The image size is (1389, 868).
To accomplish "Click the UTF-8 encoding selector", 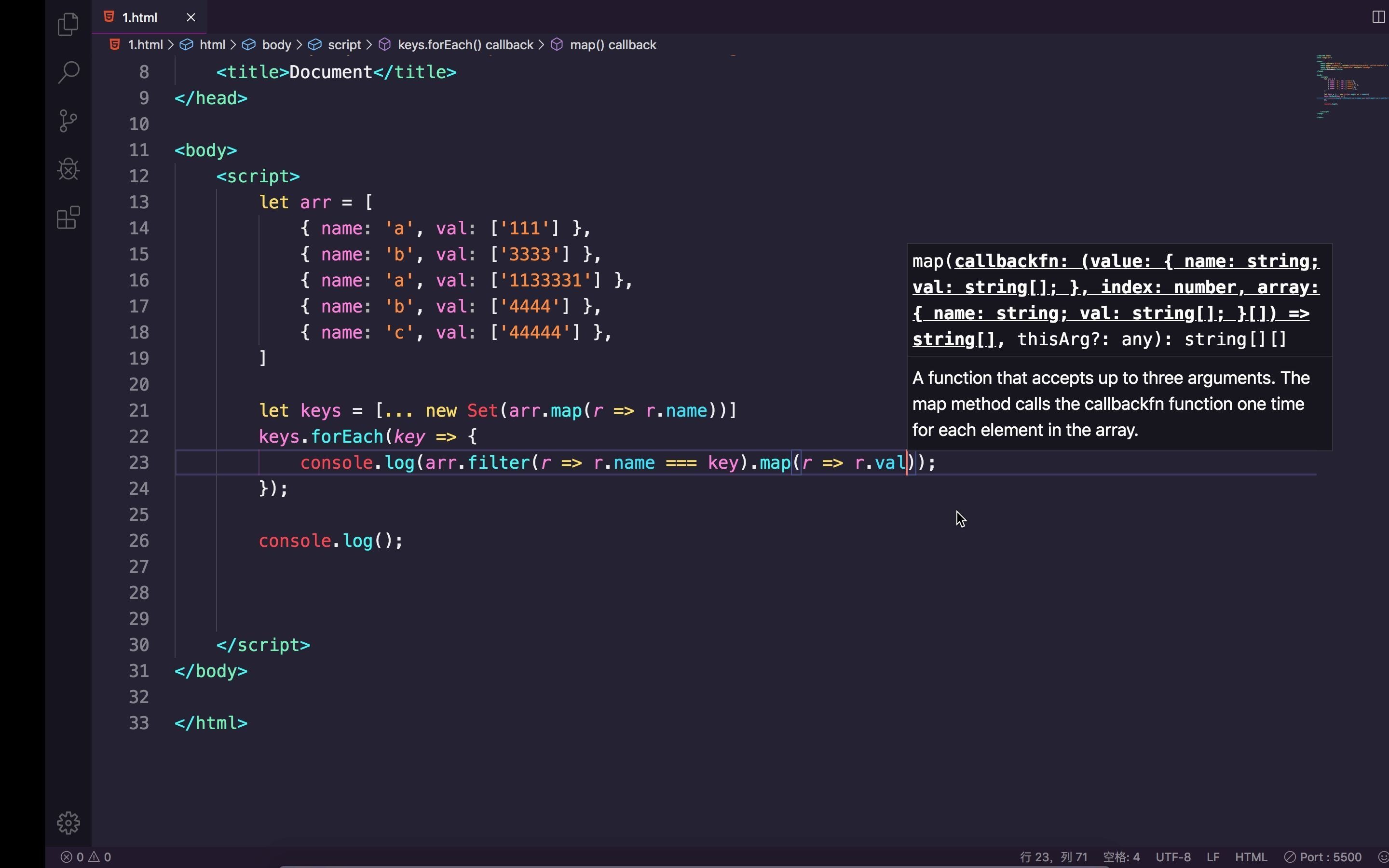I will (x=1172, y=857).
